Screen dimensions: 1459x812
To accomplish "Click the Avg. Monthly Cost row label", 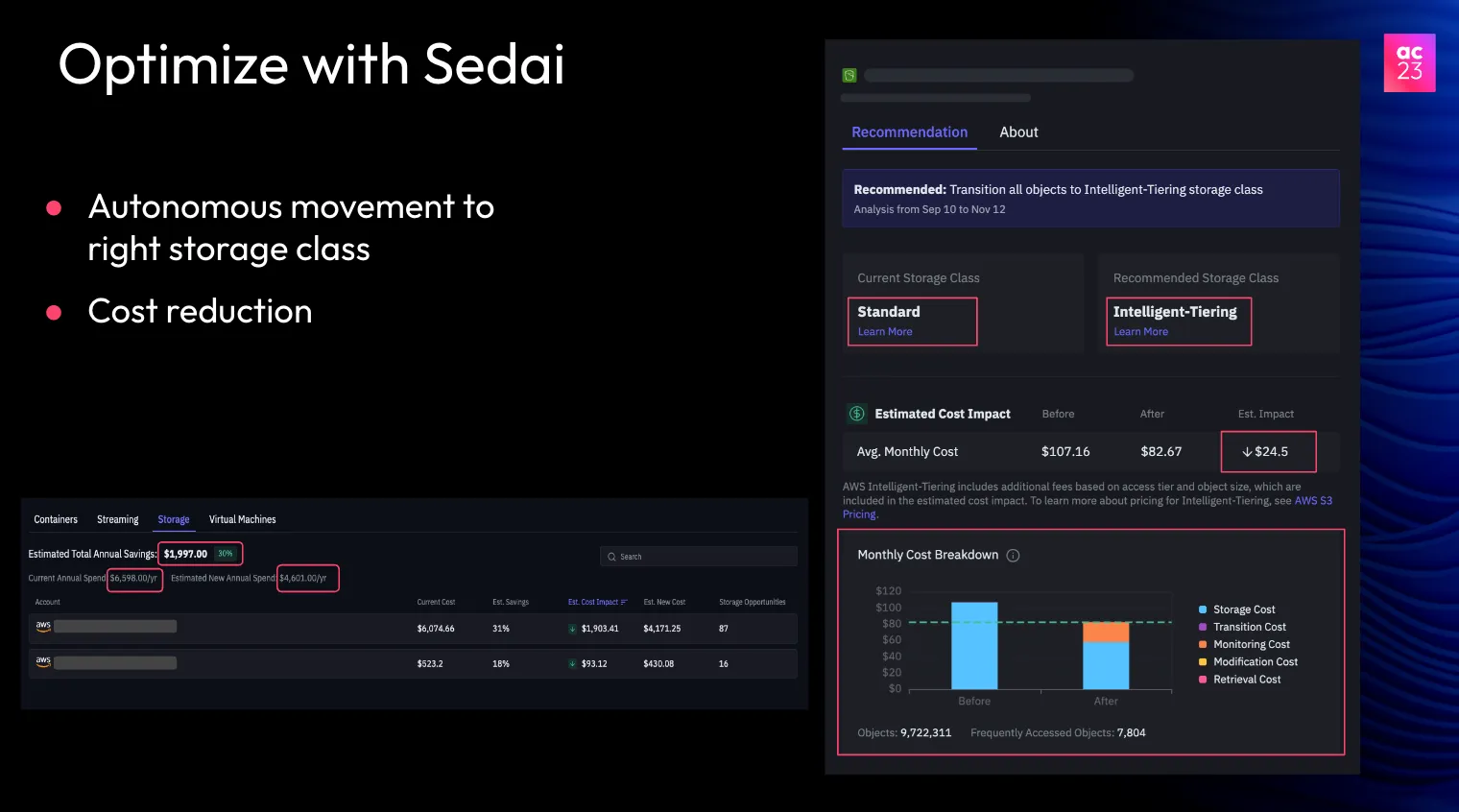I will click(x=907, y=451).
